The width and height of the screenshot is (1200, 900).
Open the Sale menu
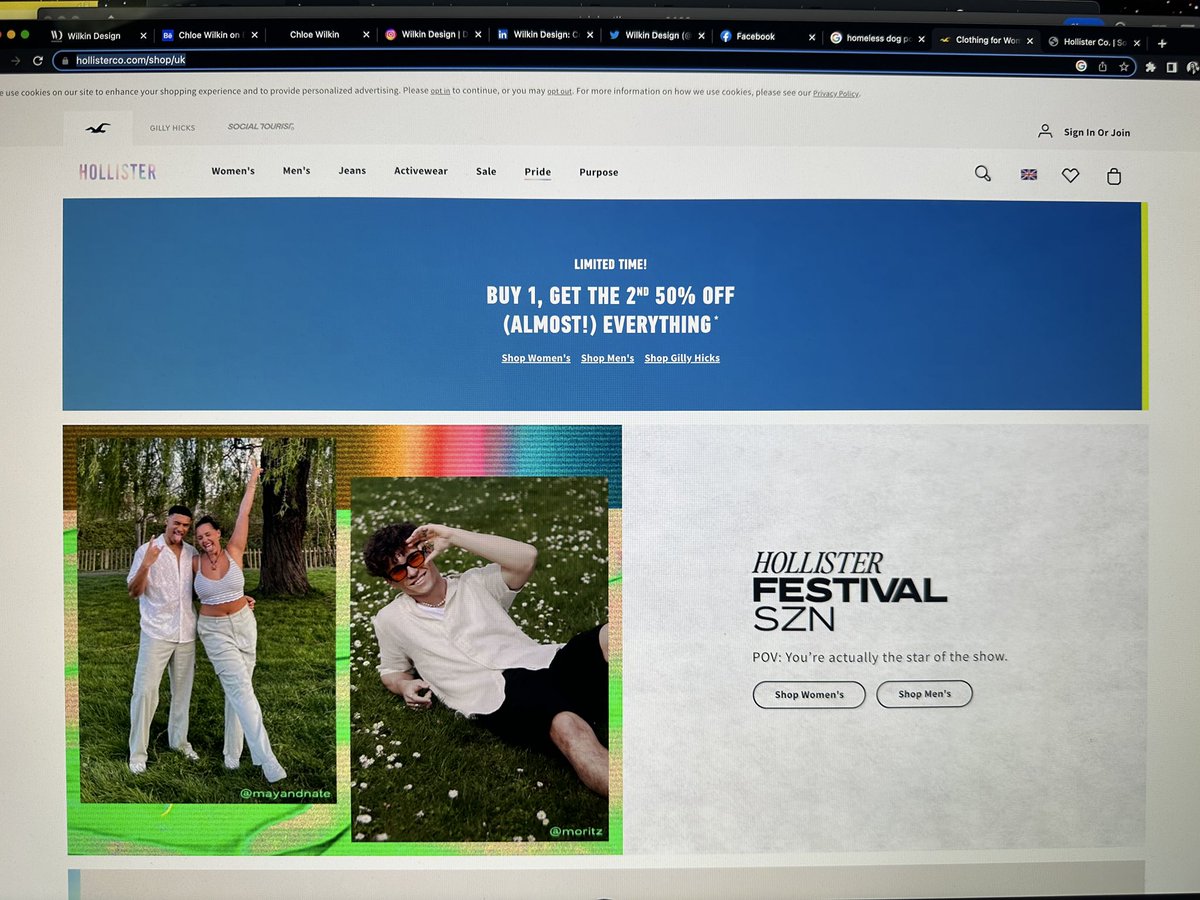[x=486, y=172]
